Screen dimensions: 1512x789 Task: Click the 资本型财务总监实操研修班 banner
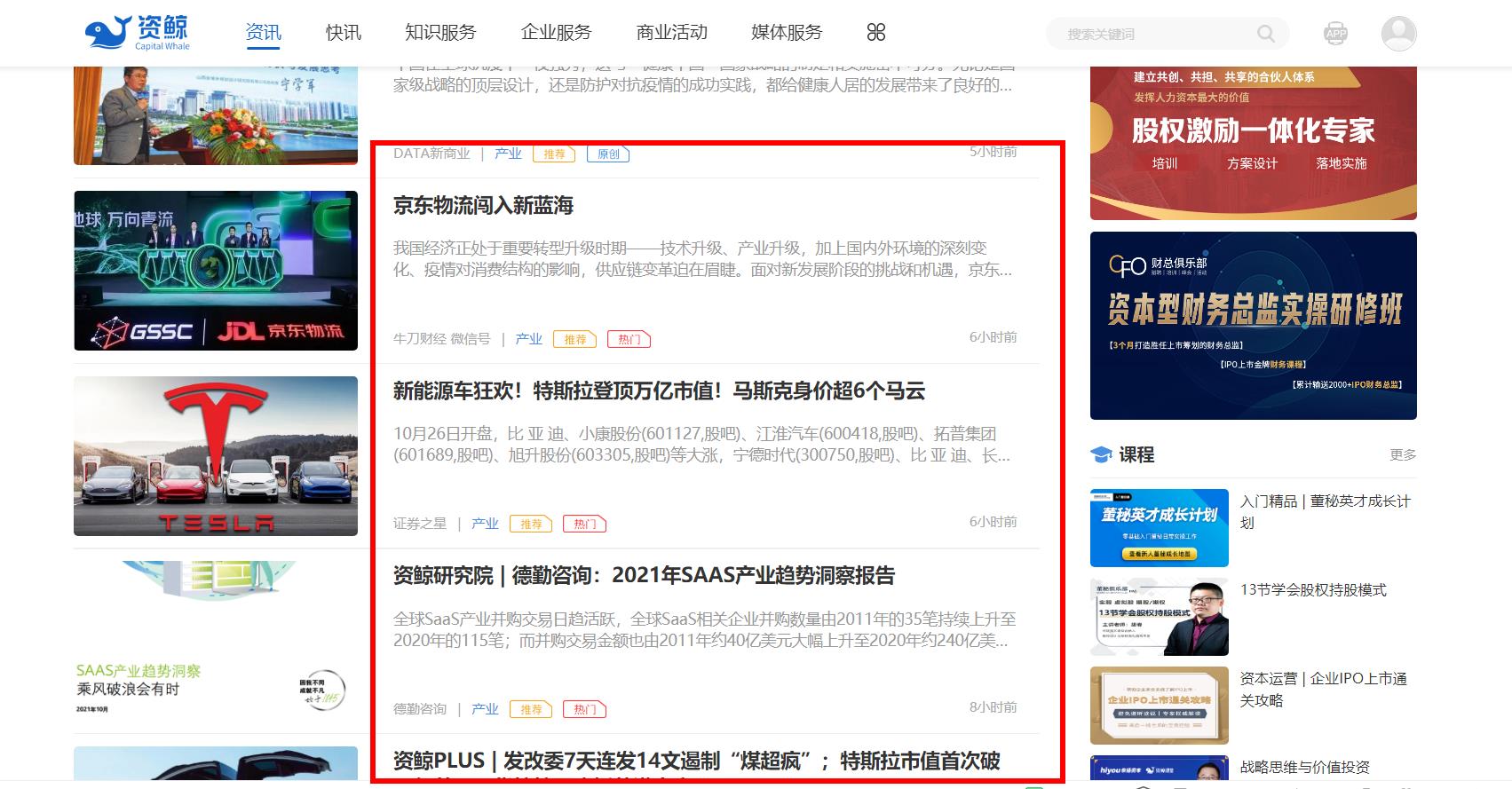point(1254,326)
